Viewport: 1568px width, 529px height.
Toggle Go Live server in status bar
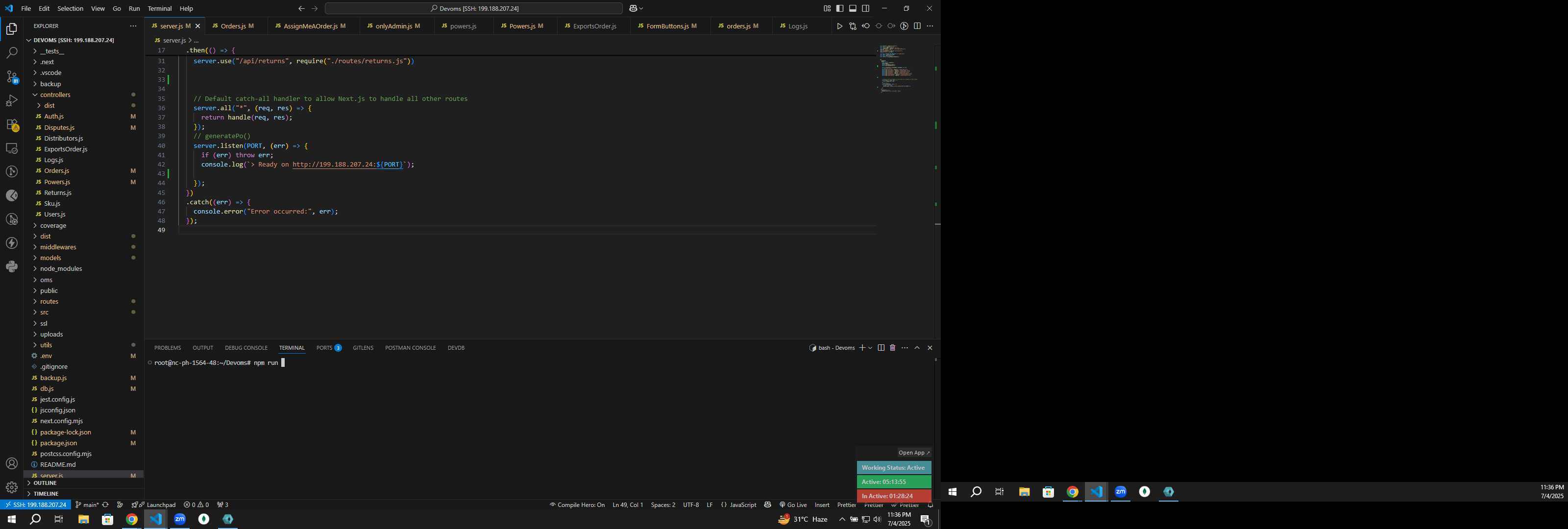pos(793,505)
